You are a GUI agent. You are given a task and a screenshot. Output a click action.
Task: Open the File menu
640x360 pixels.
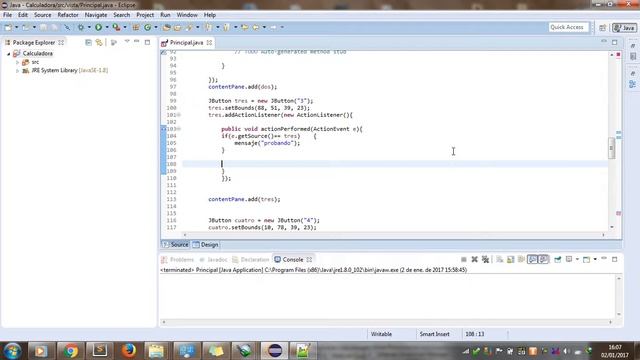pos(7,15)
